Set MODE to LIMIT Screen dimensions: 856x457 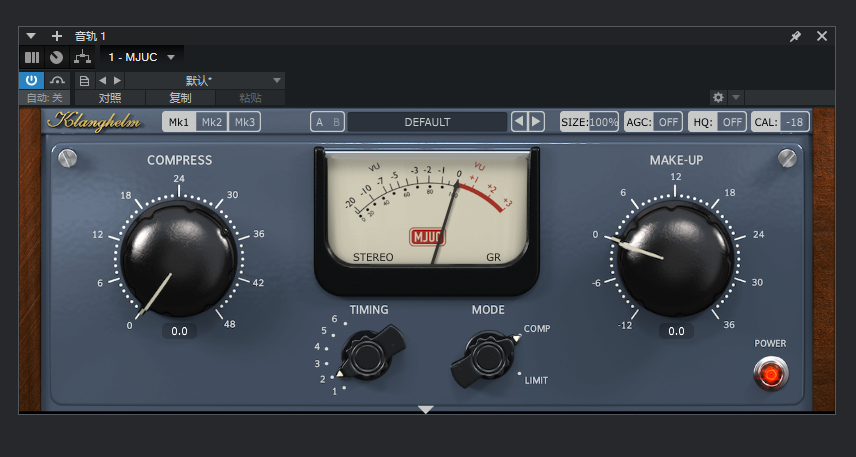coord(536,380)
